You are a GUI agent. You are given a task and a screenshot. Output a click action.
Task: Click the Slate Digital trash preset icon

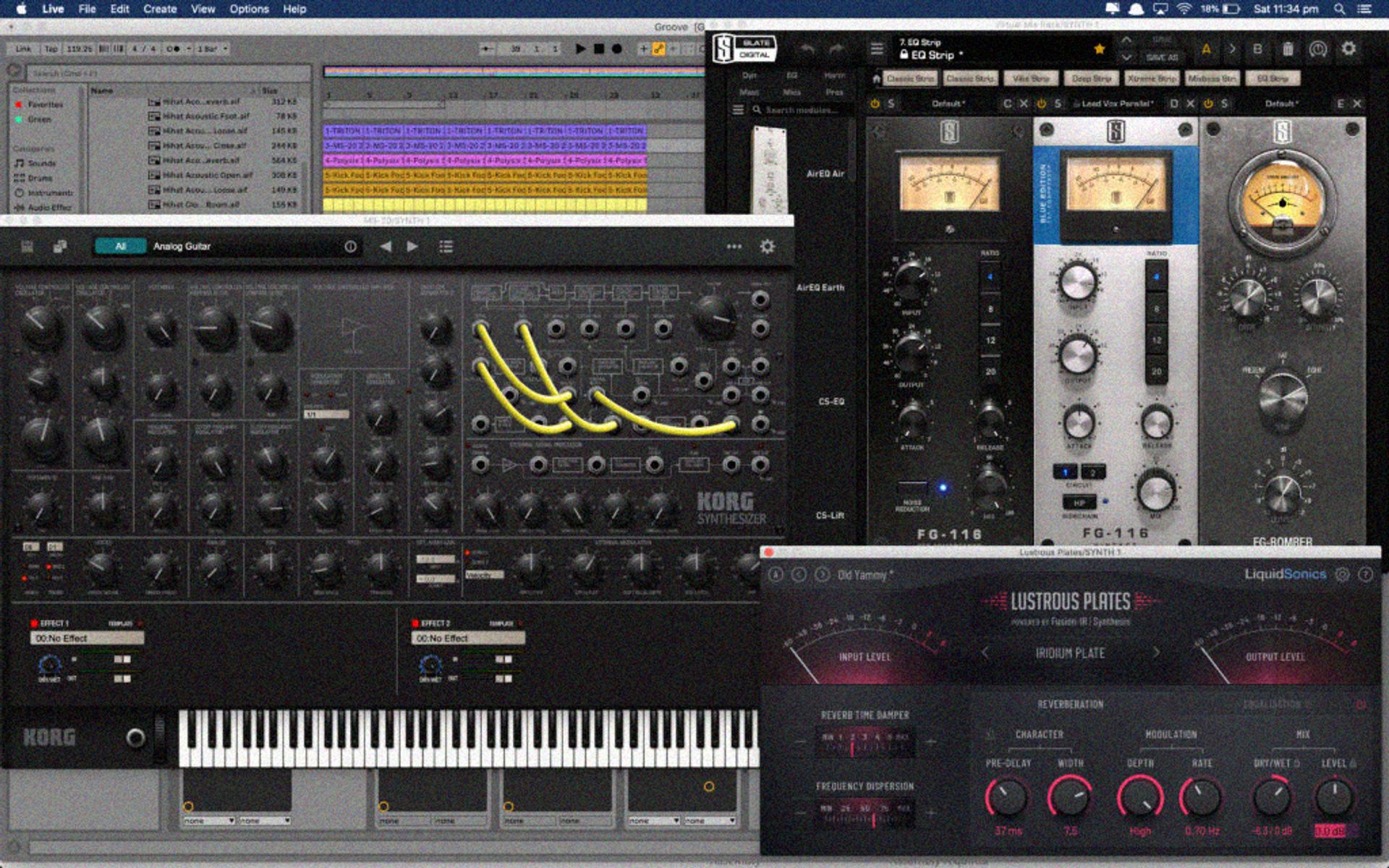pos(1288,49)
